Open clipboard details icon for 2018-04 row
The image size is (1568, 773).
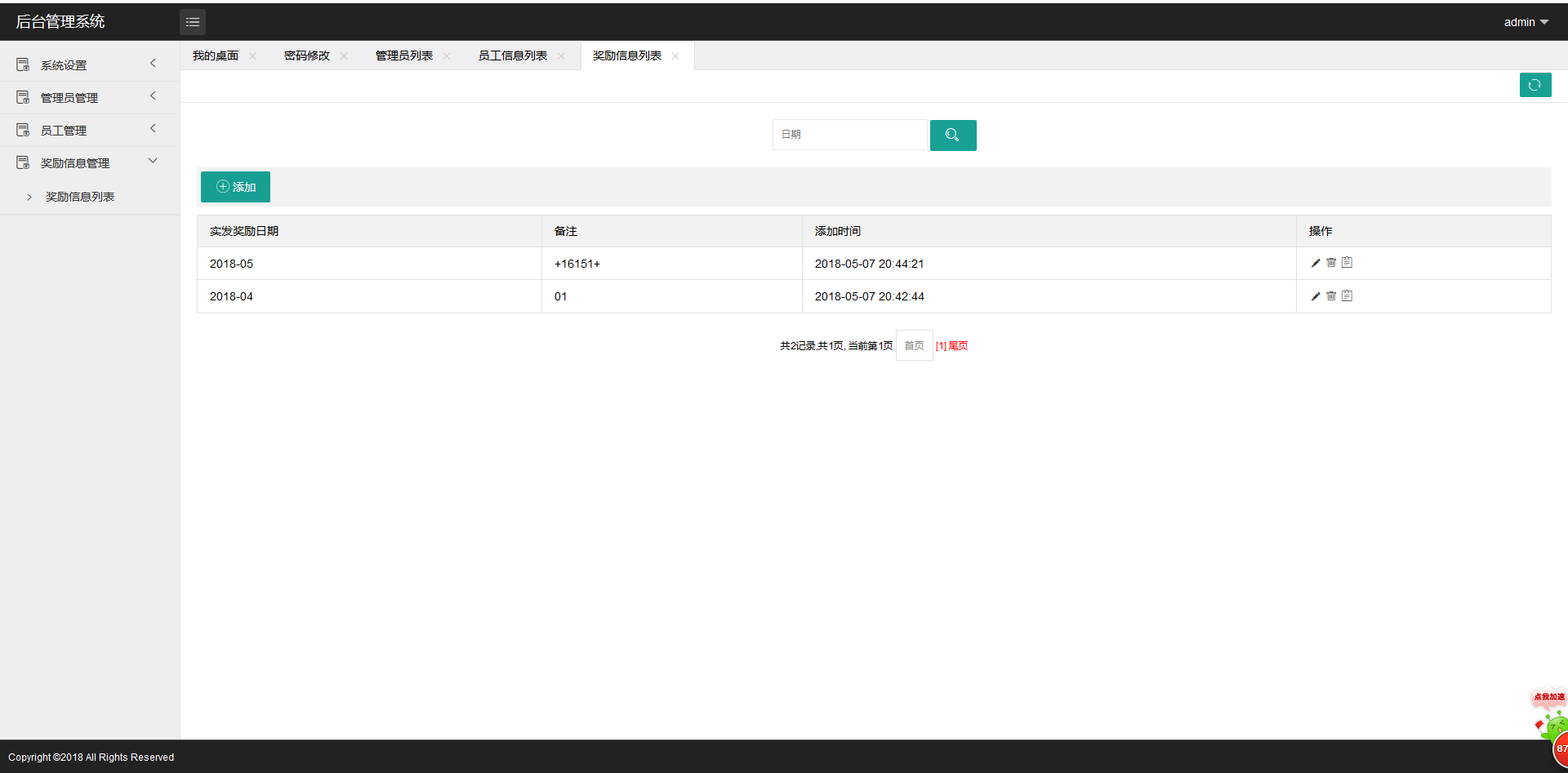click(1347, 296)
